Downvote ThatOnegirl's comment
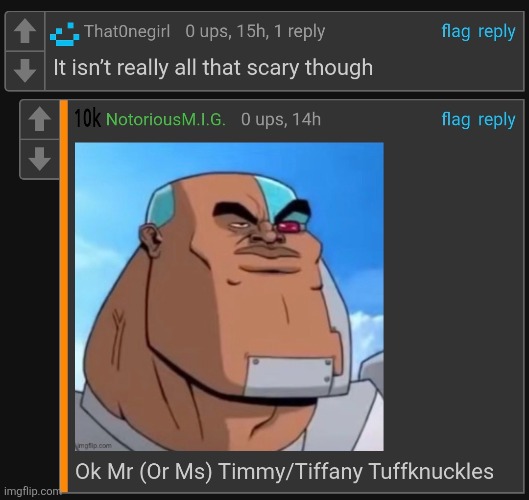 [x=25, y=71]
